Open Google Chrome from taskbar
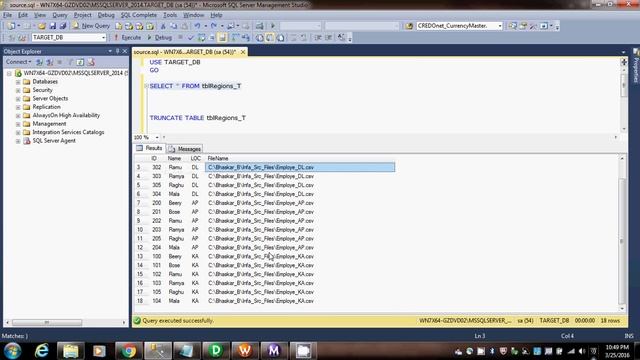The height and width of the screenshot is (360, 640). [129, 351]
